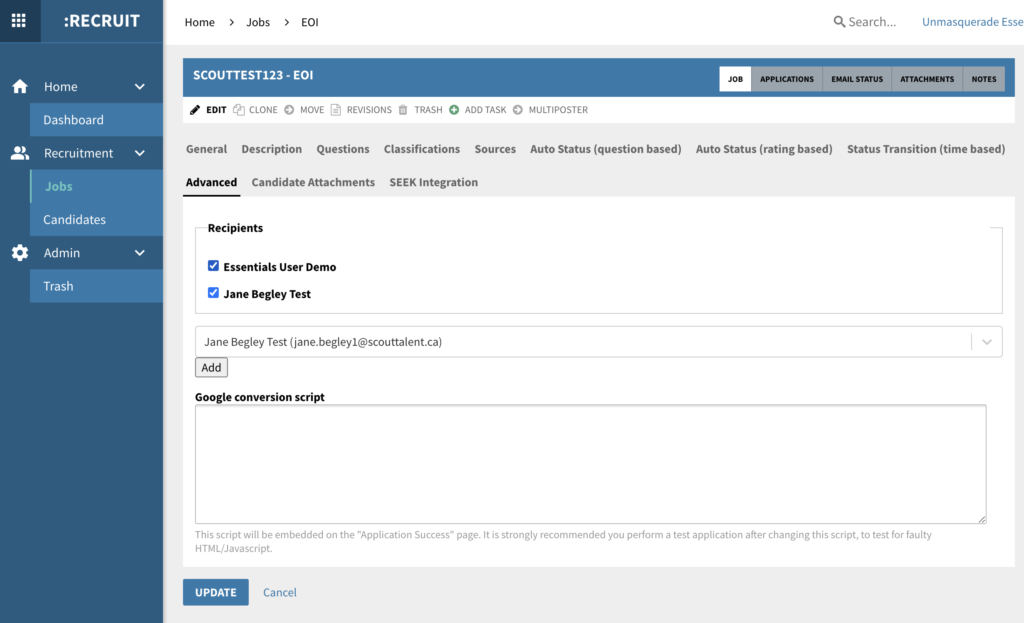Click the Trash bin icon in toolbar
Viewport: 1024px width, 623px height.
[403, 110]
